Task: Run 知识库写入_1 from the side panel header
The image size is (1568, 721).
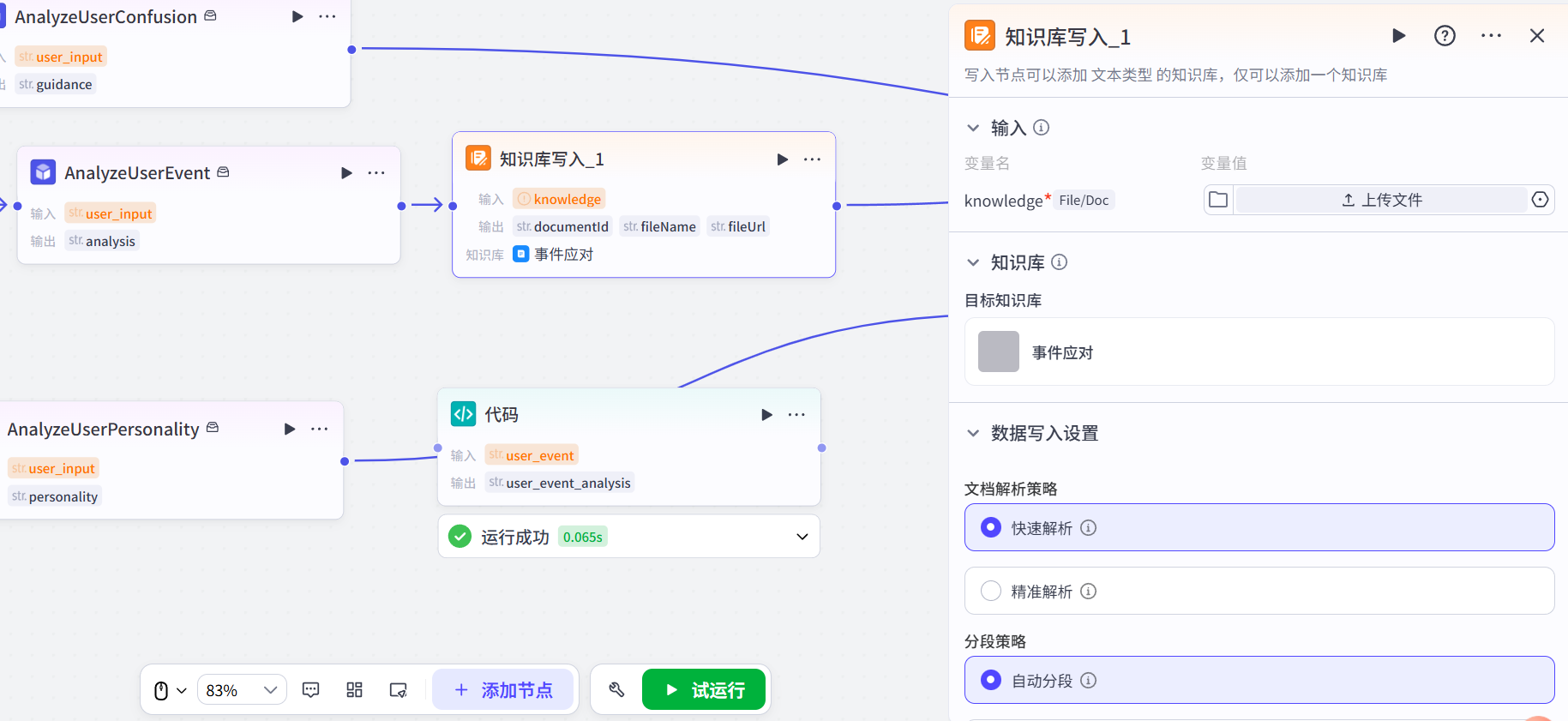Action: pyautogui.click(x=1398, y=35)
